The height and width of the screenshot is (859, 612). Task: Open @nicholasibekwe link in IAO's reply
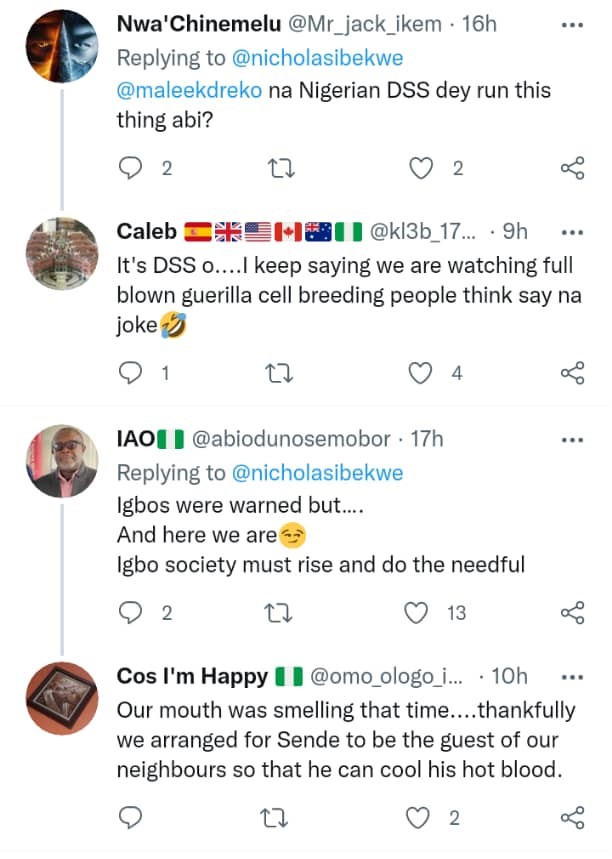coord(319,473)
